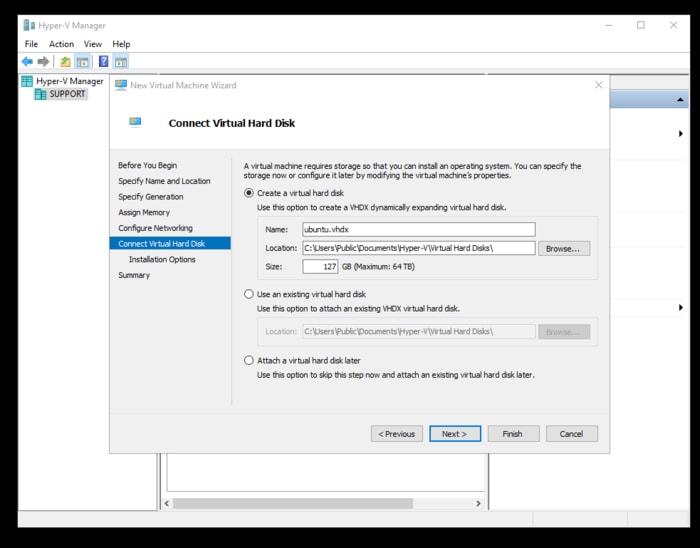700x548 pixels.
Task: Open the blue Help question-mark icon
Action: pos(103,61)
